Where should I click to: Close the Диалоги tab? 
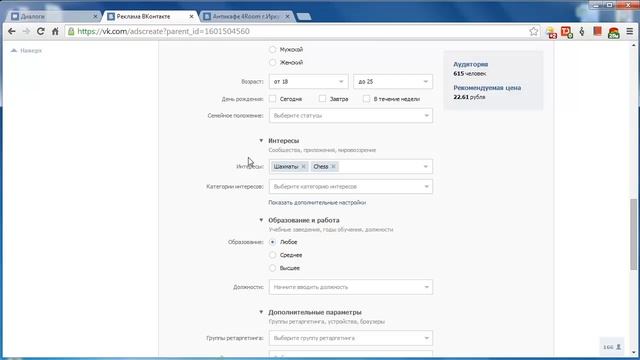click(x=95, y=16)
